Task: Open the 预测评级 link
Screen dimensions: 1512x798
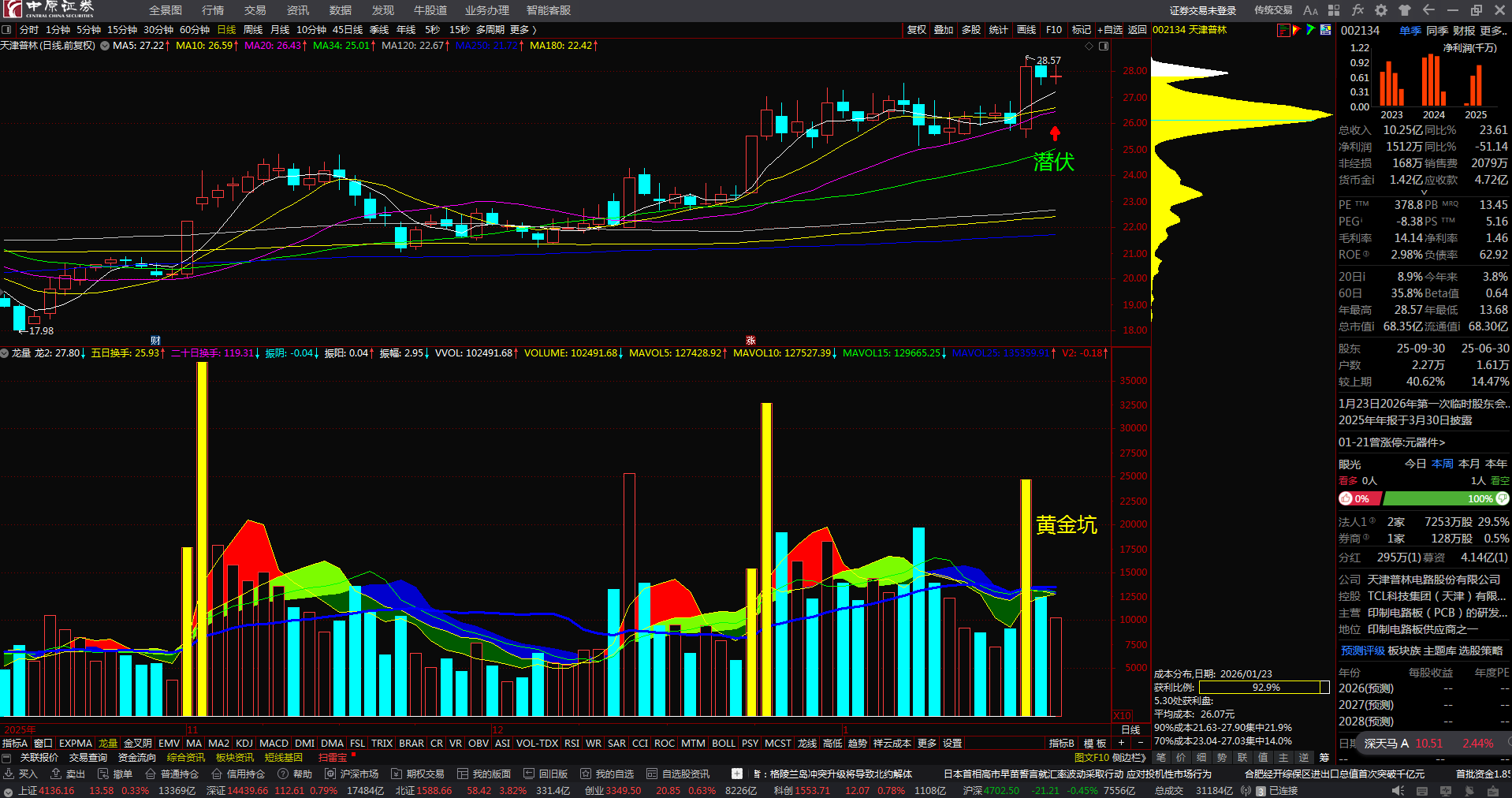Action: (1362, 651)
